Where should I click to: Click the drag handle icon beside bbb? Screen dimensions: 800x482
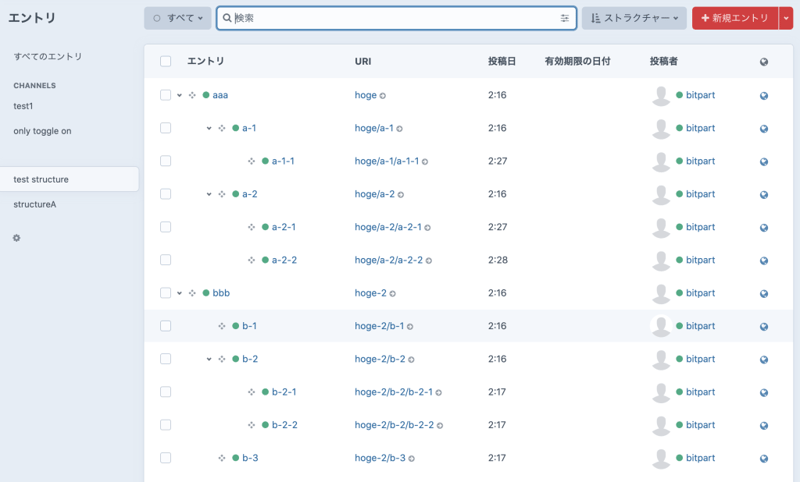(x=192, y=293)
